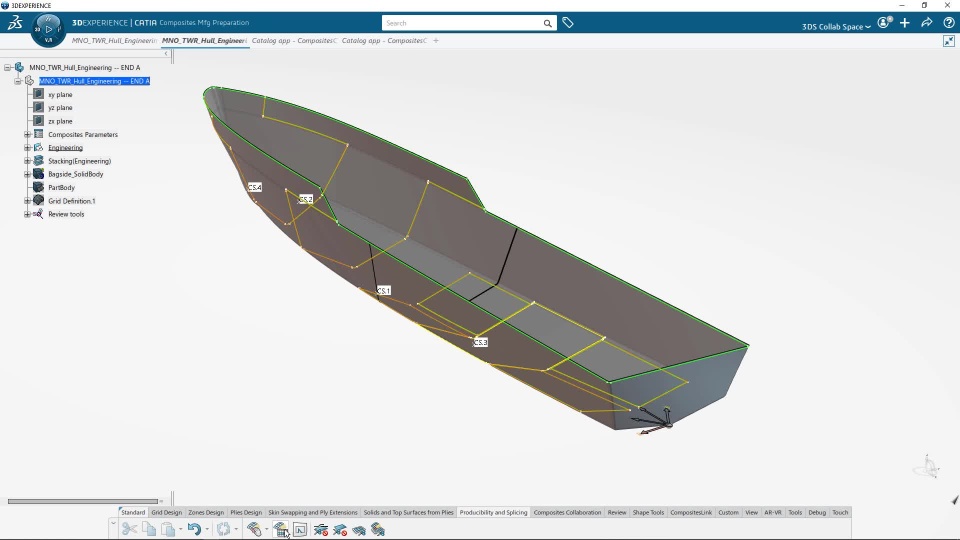Image resolution: width=960 pixels, height=540 pixels.
Task: Click the second plies icon with red stop mark
Action: pyautogui.click(x=340, y=530)
